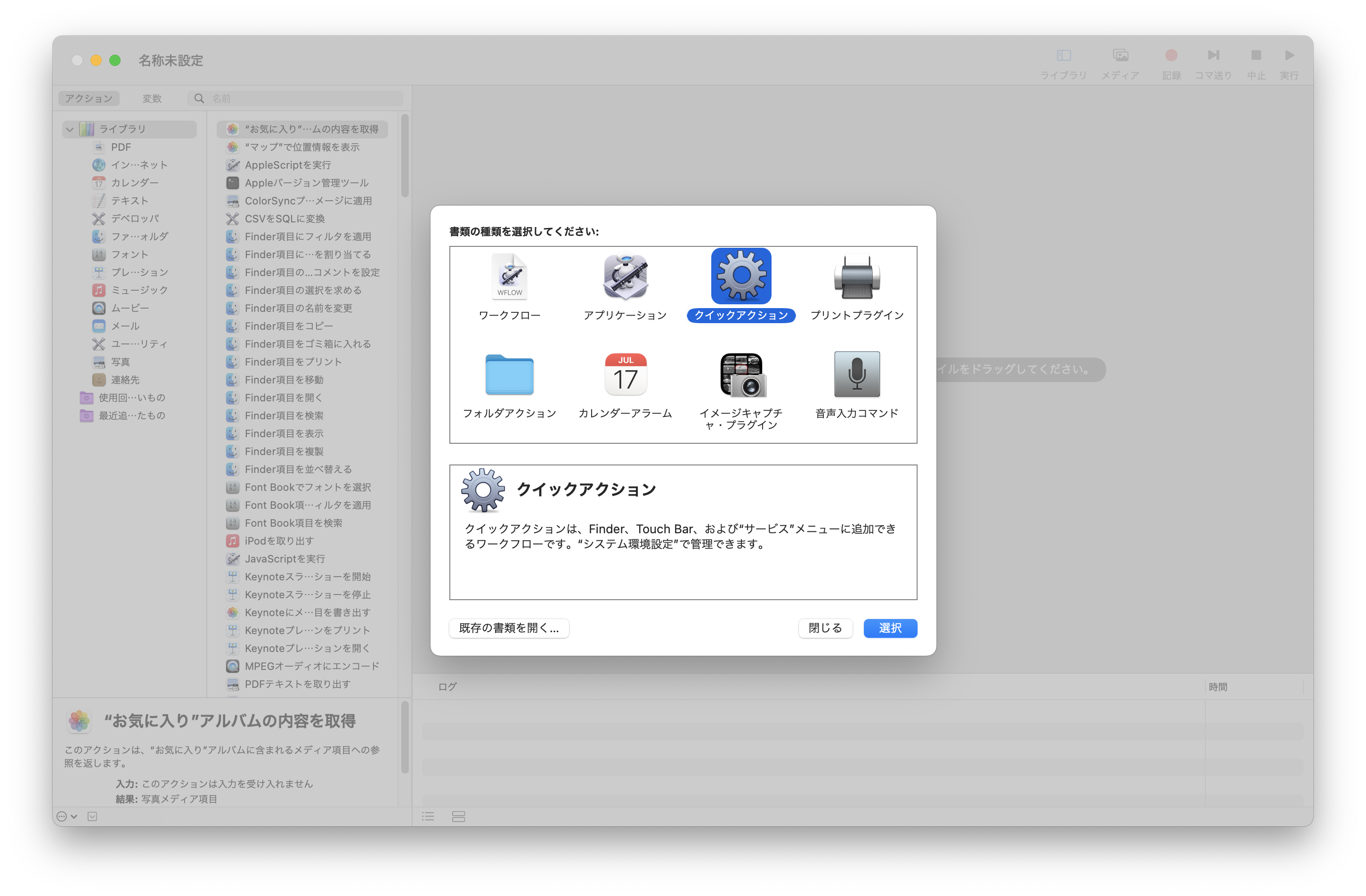Image resolution: width=1366 pixels, height=896 pixels.
Task: Collapse the ライブラリ disclosure triangle
Action: 70,129
